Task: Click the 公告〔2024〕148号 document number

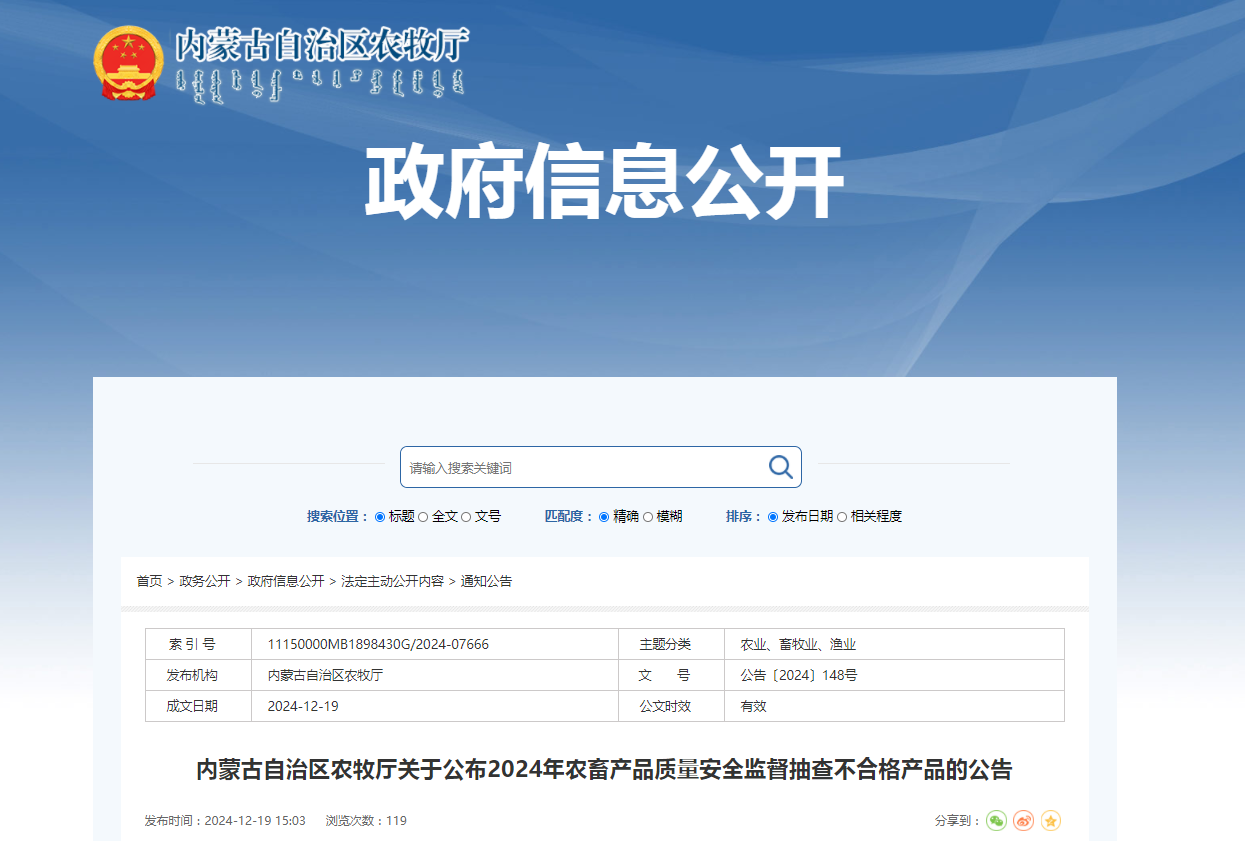Action: point(799,675)
